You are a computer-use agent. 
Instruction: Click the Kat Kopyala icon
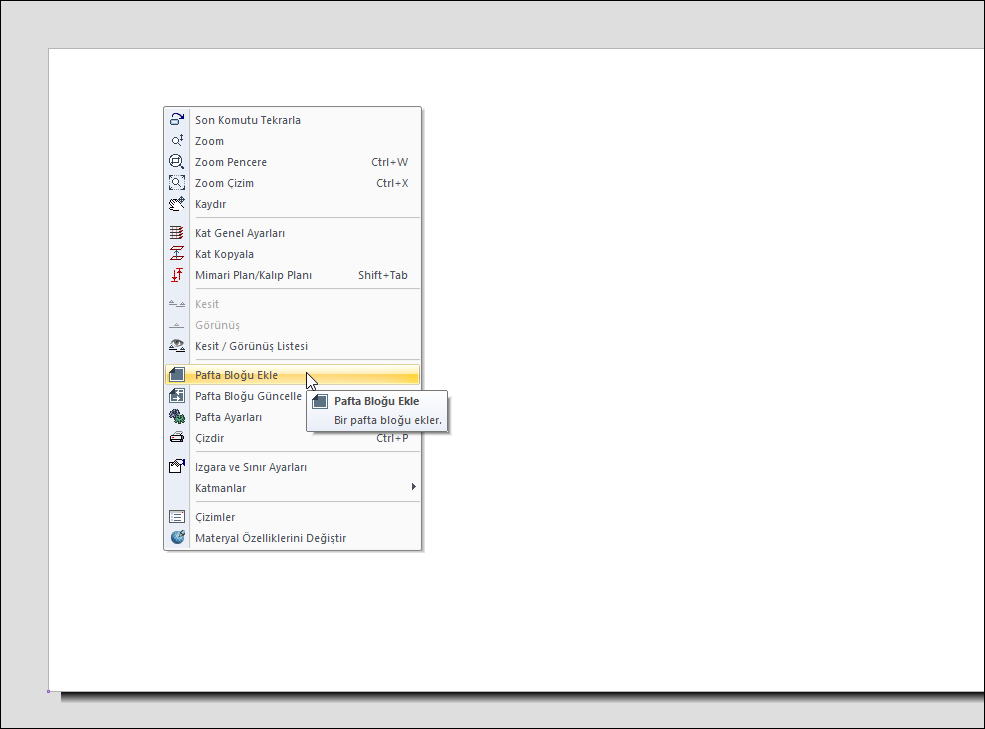coord(177,254)
